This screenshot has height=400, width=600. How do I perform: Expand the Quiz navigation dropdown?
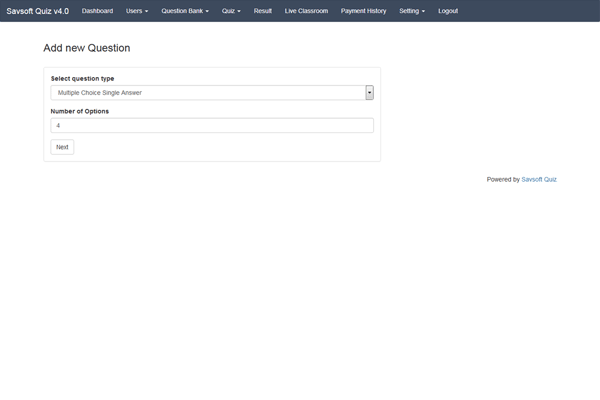coord(231,11)
